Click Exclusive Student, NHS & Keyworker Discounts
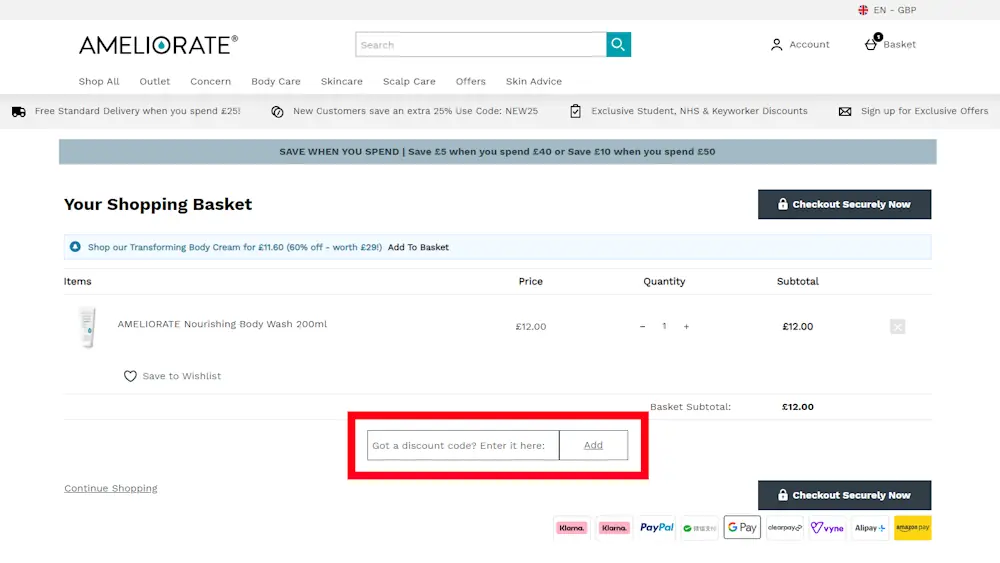The height and width of the screenshot is (563, 1000). [x=699, y=111]
